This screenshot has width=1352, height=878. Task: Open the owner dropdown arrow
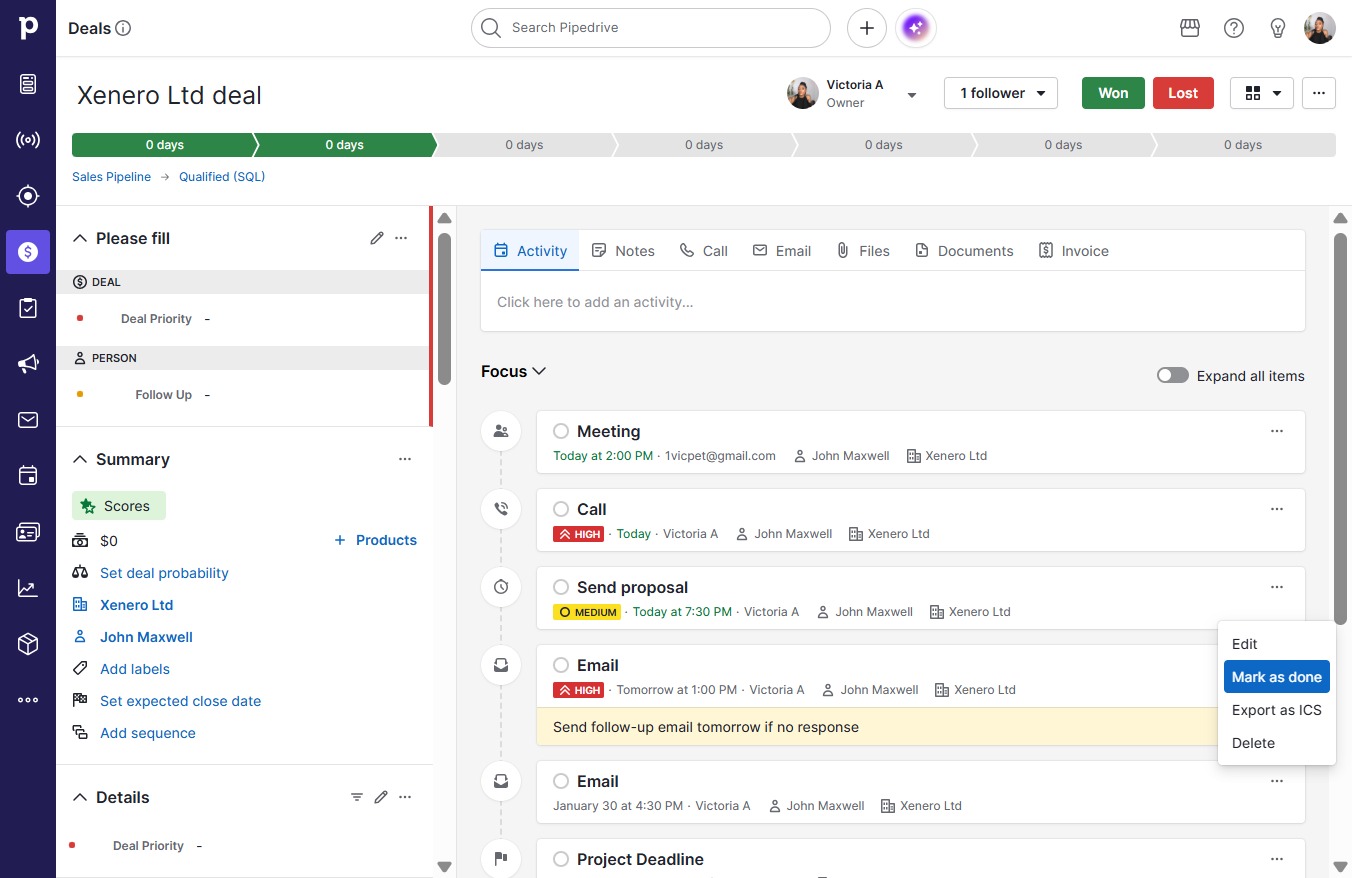click(x=912, y=95)
